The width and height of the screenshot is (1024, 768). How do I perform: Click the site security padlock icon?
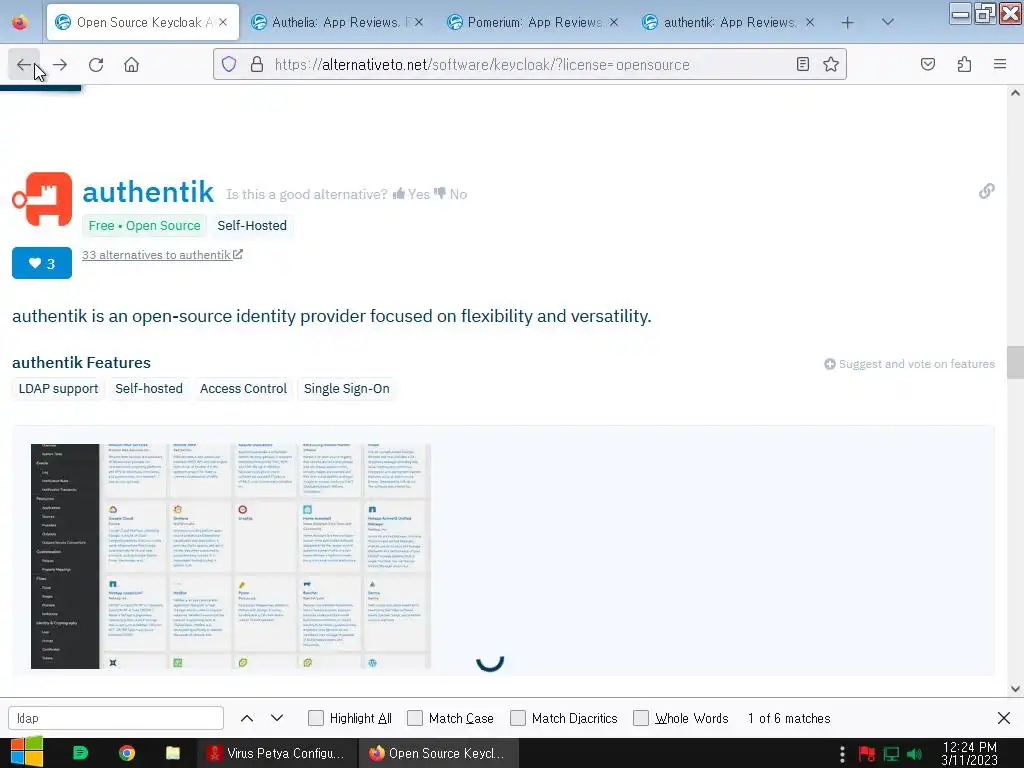pyautogui.click(x=257, y=64)
